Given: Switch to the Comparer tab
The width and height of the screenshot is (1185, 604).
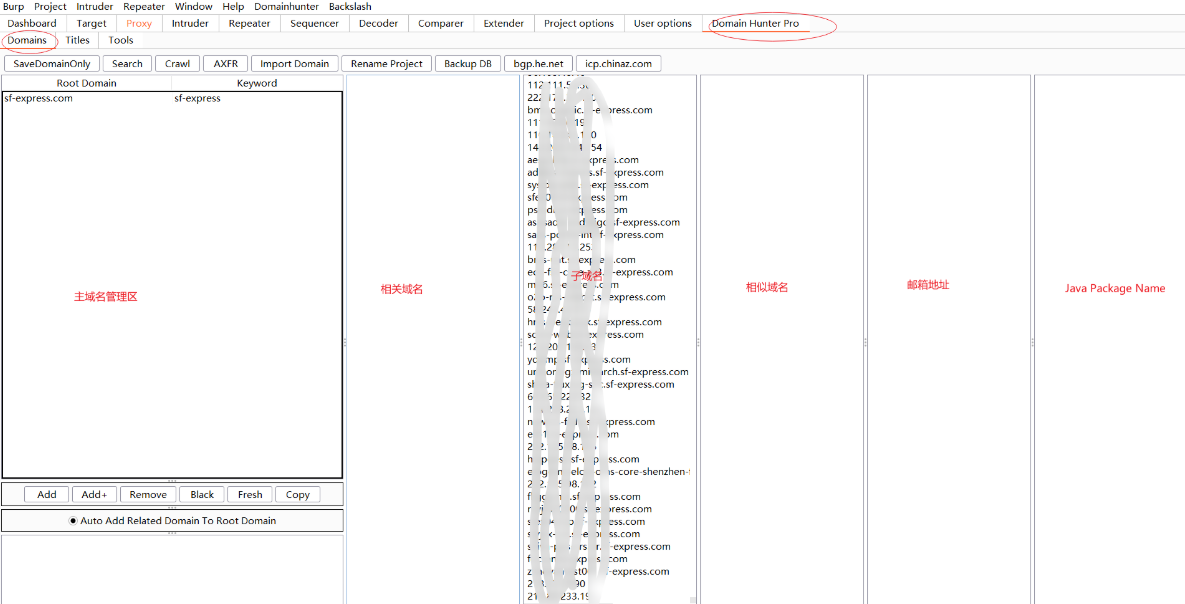Looking at the screenshot, I should pyautogui.click(x=441, y=23).
